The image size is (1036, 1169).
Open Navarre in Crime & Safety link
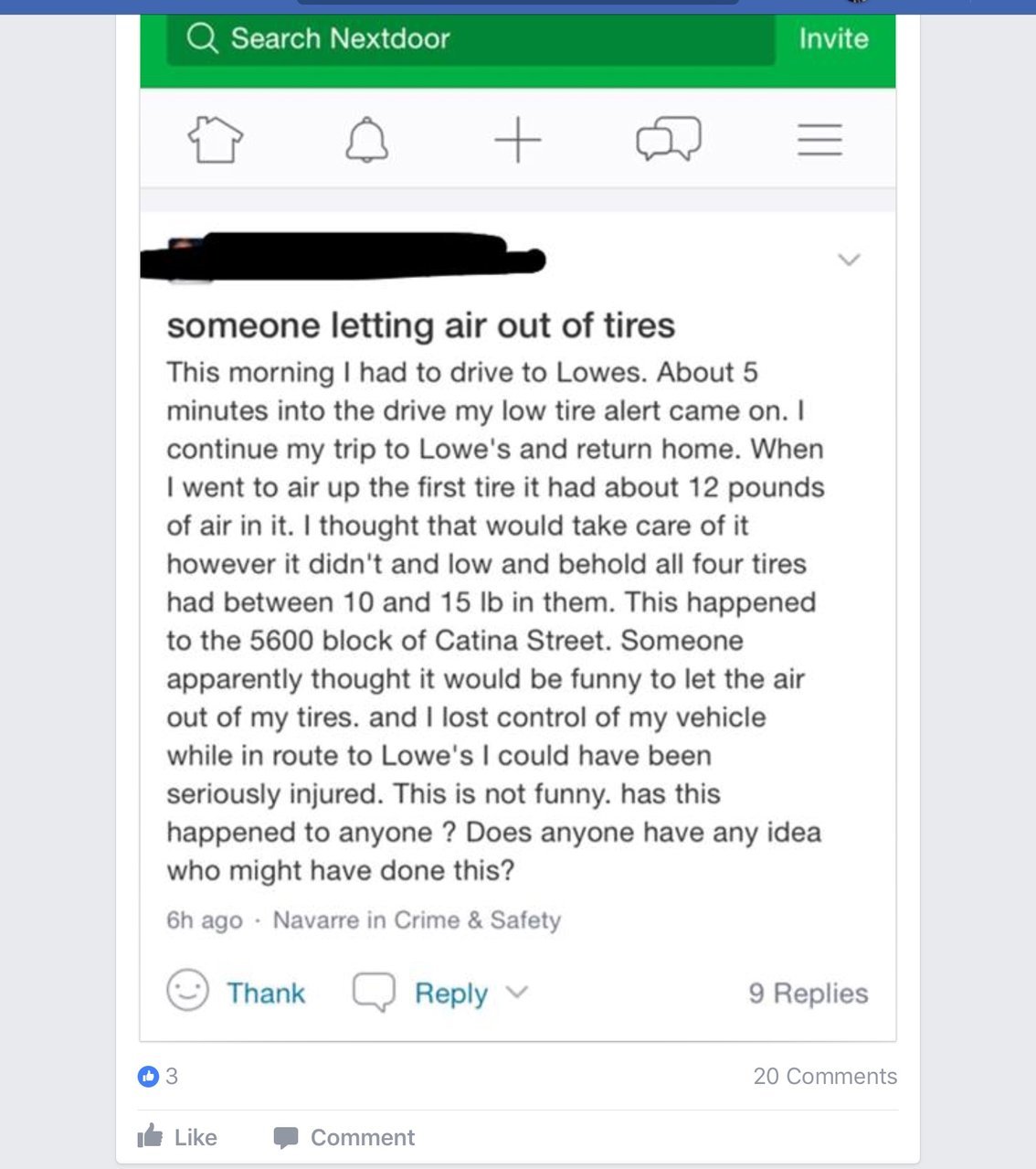click(x=417, y=919)
